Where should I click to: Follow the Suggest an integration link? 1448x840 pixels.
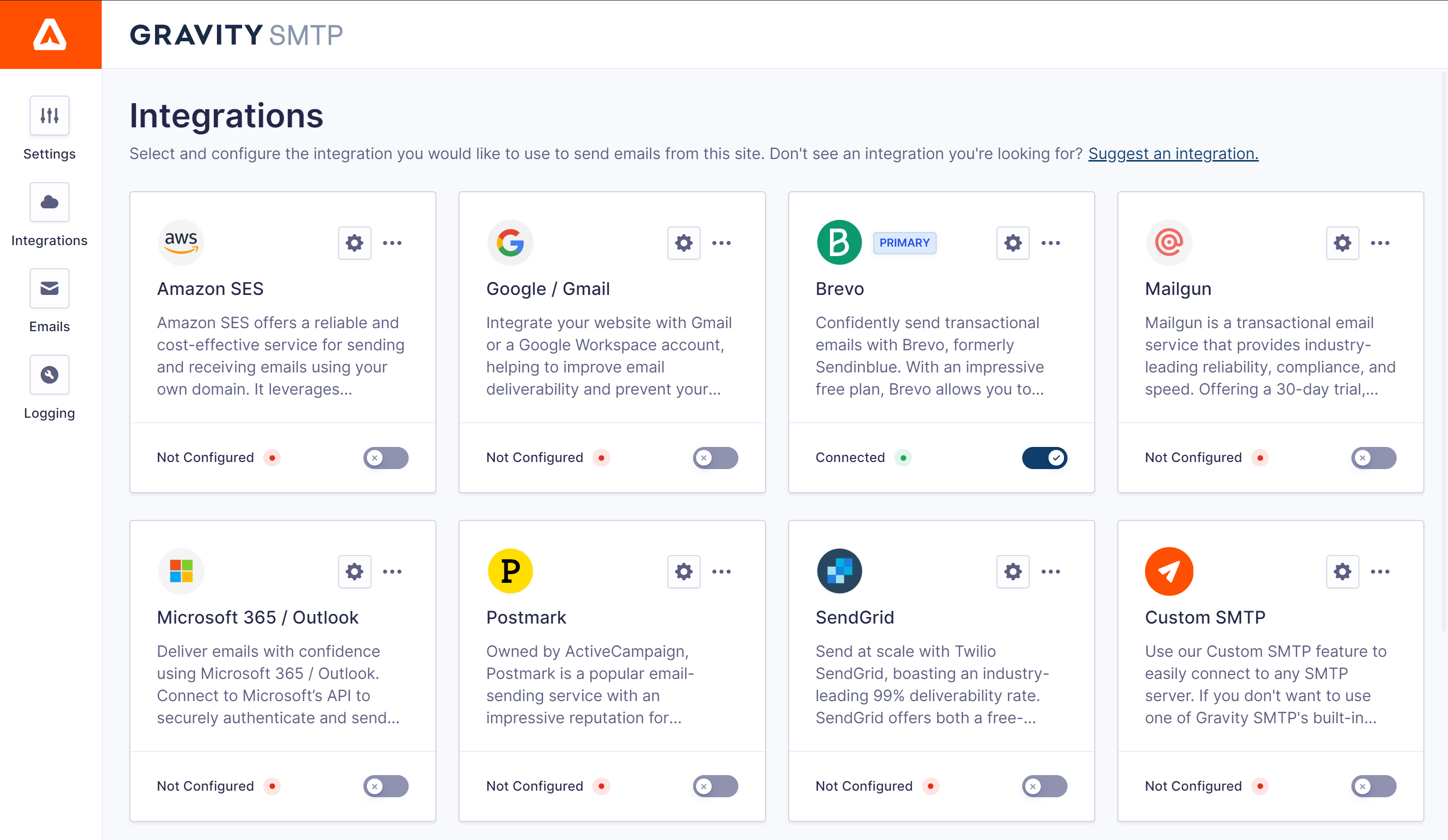1173,154
